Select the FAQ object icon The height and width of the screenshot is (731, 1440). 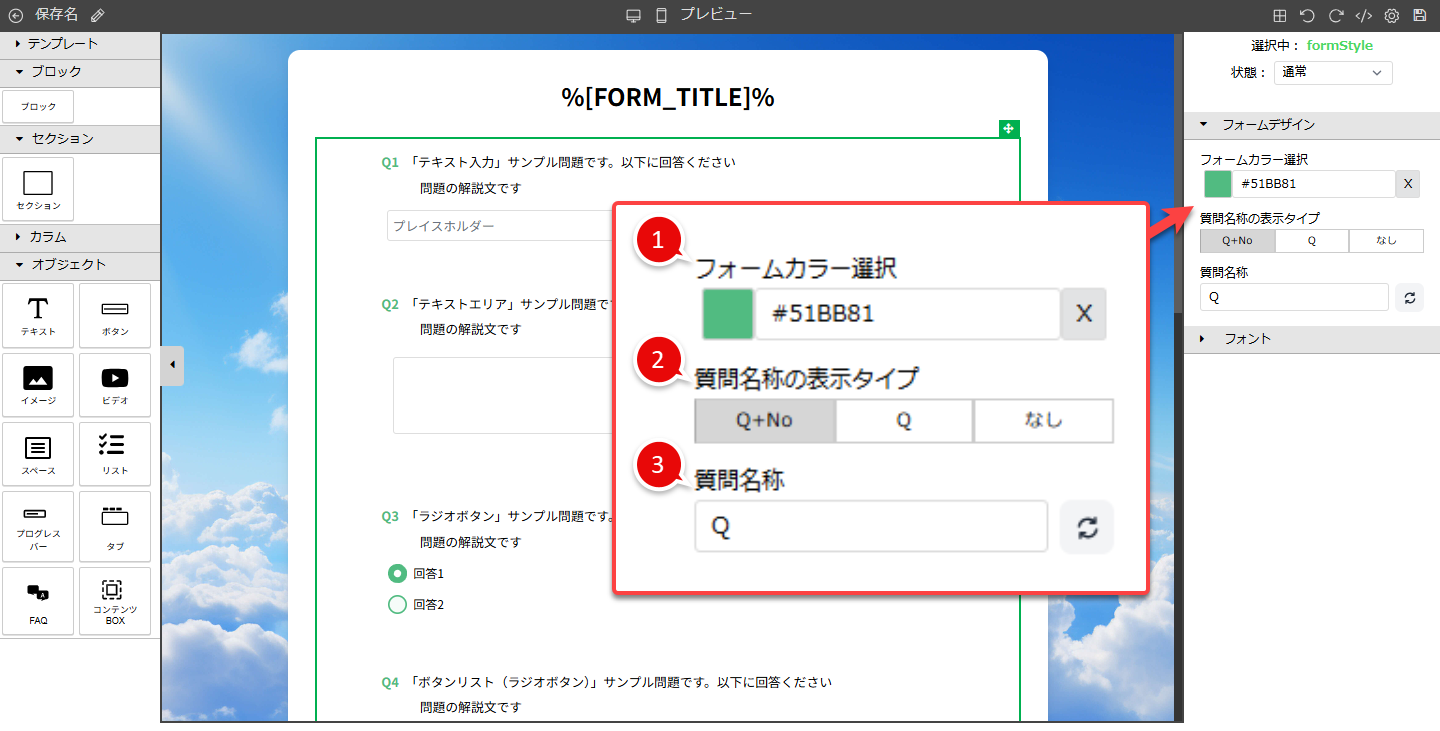38,601
